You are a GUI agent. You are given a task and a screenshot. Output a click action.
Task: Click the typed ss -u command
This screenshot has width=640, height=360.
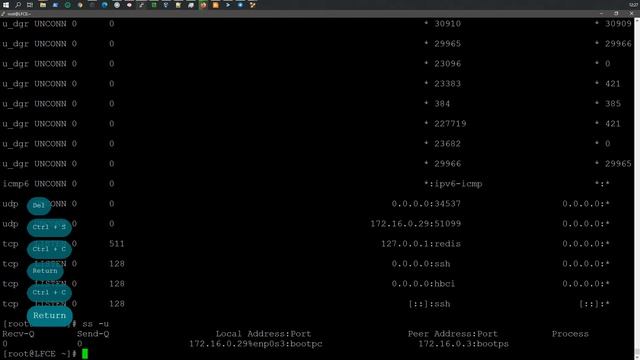pos(96,324)
